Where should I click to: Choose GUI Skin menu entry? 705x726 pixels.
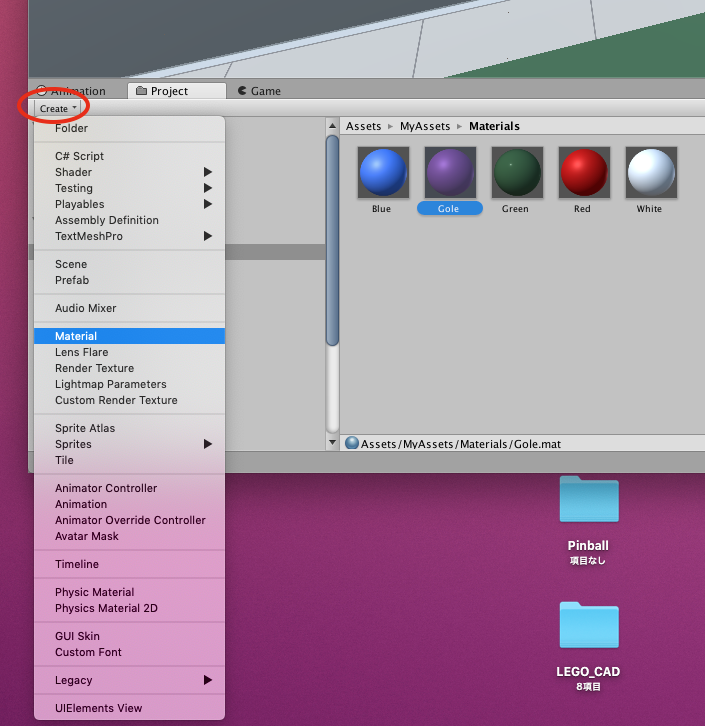click(x=130, y=636)
